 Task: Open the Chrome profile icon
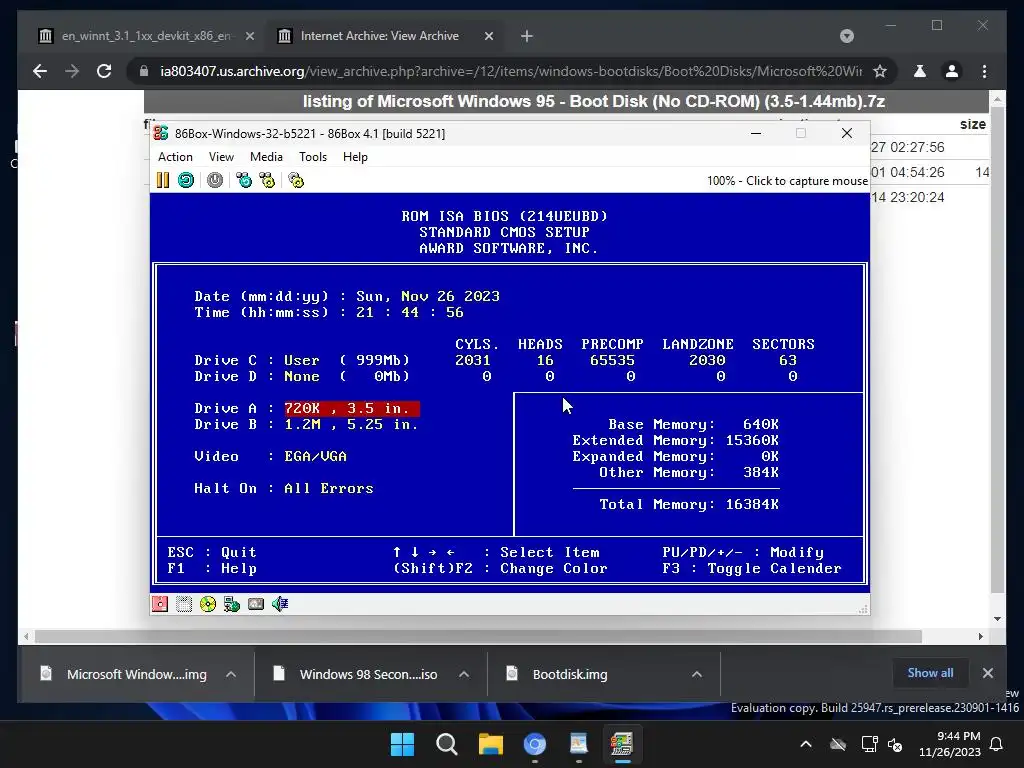point(952,71)
